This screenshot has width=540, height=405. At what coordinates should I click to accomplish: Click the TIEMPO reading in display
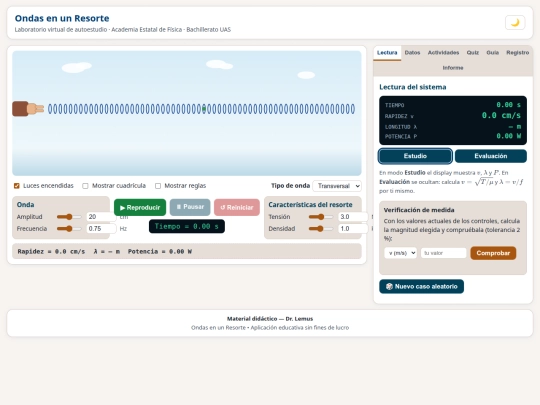(453, 105)
